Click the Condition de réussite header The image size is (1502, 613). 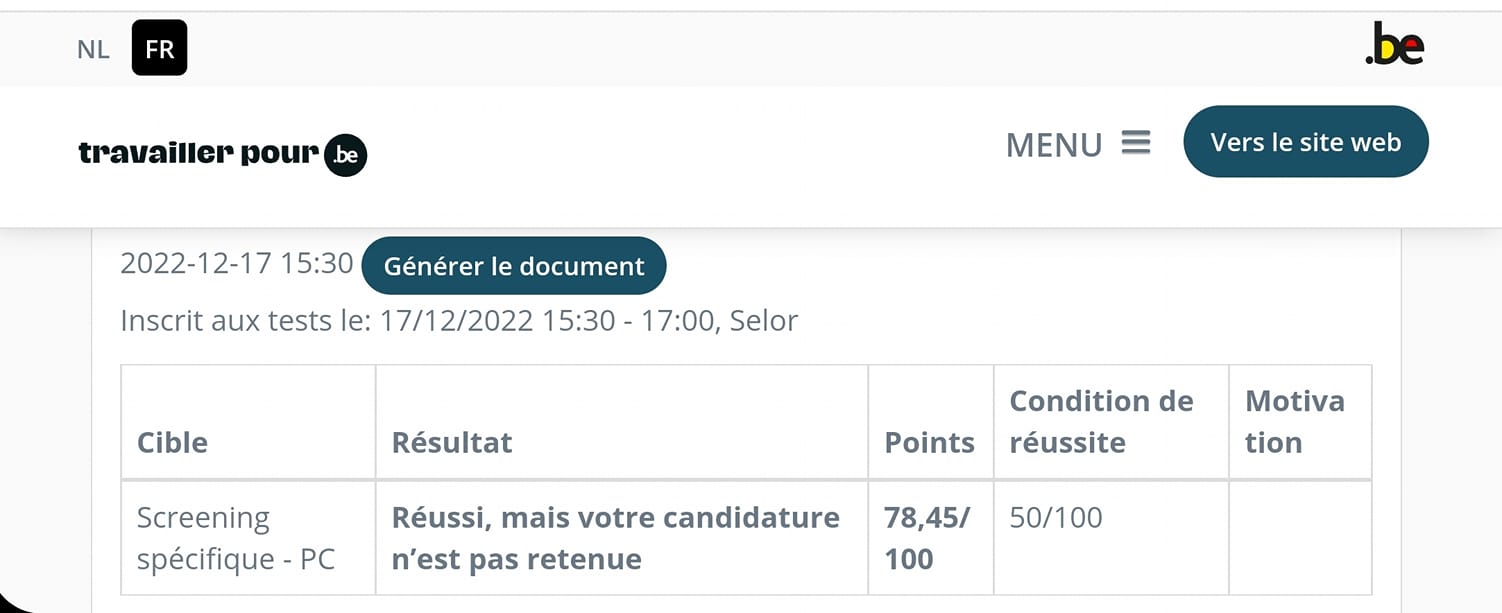click(x=1100, y=421)
